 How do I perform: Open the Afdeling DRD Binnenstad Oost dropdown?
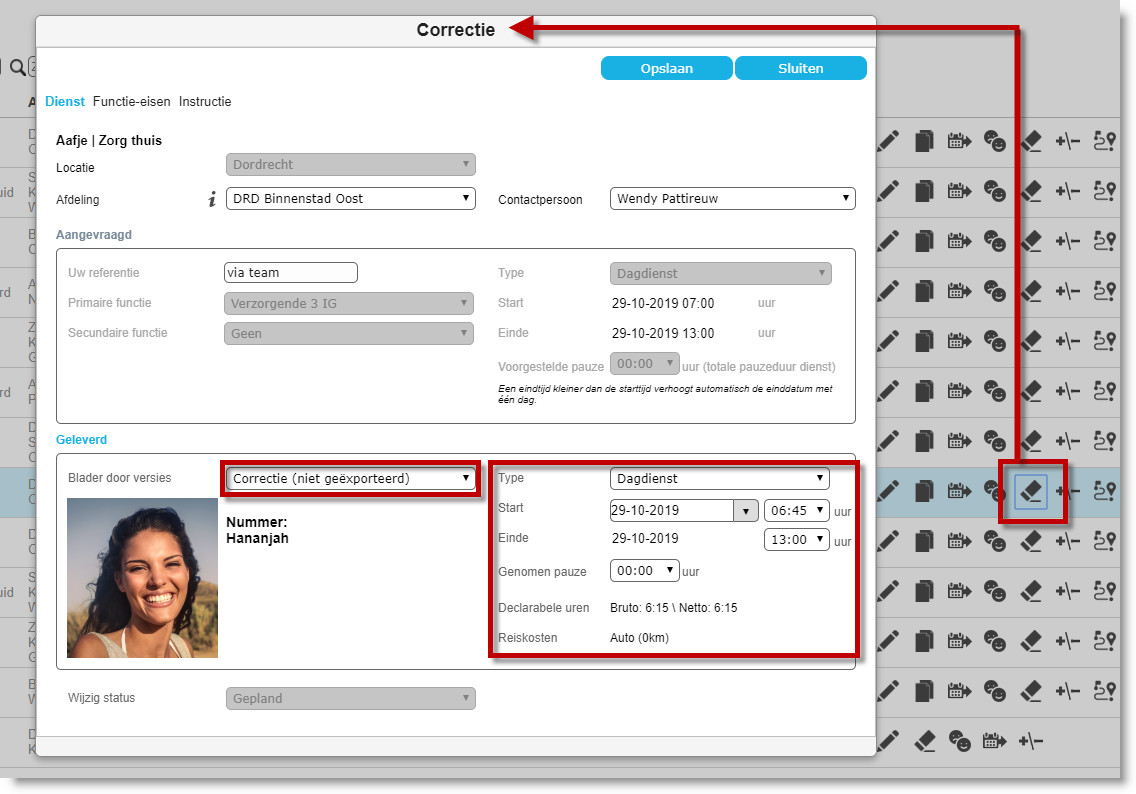(x=351, y=198)
